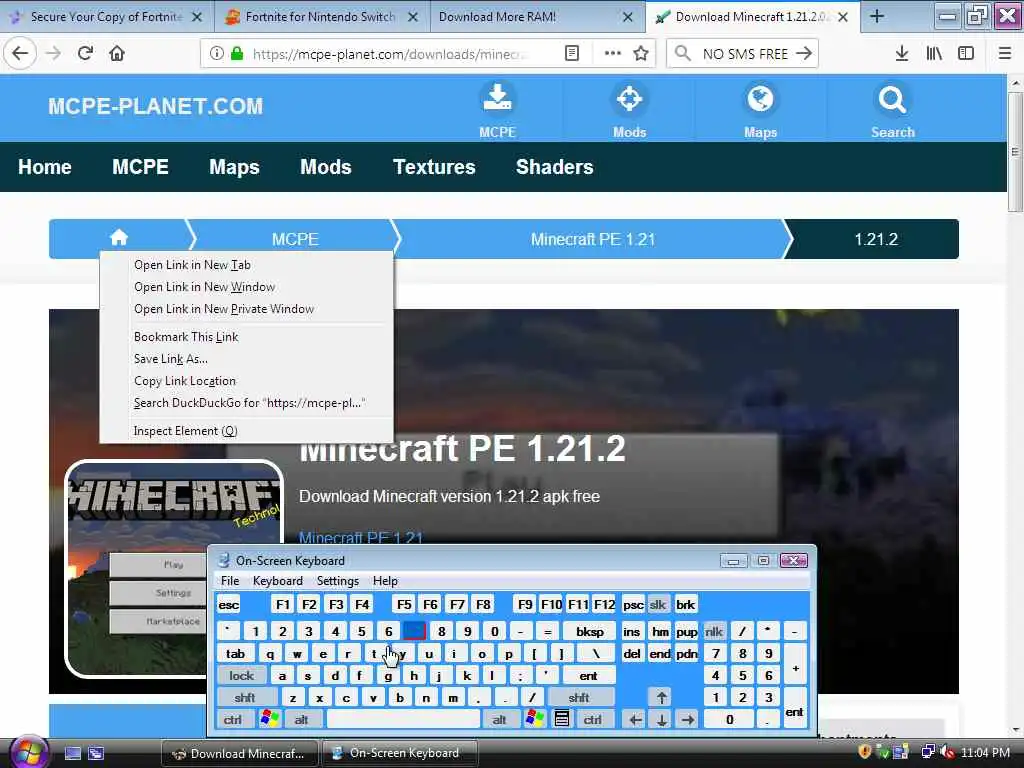This screenshot has width=1024, height=768.
Task: Open page actions three-dot menu
Action: point(612,54)
